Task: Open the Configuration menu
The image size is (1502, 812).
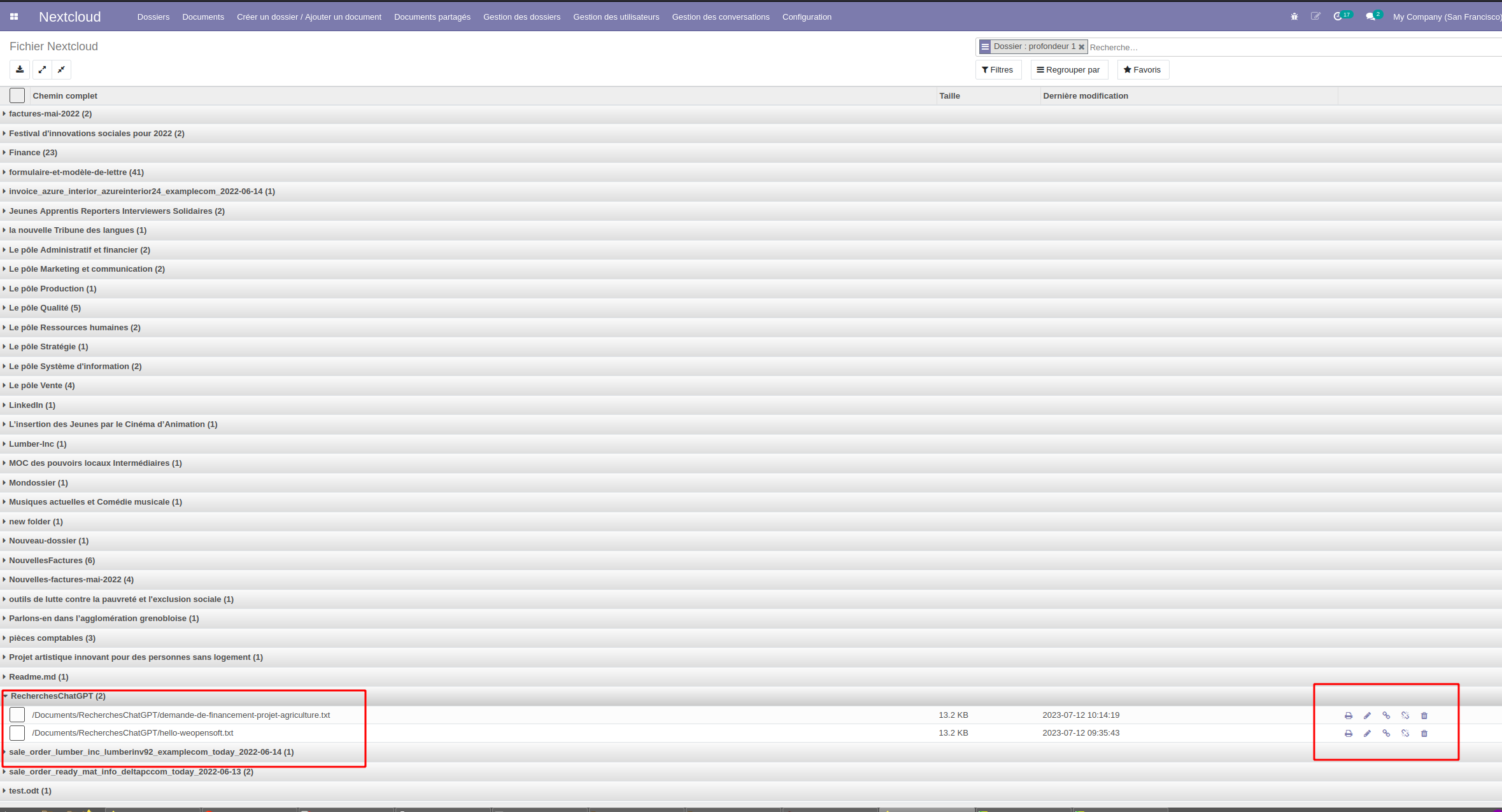Action: click(x=807, y=17)
